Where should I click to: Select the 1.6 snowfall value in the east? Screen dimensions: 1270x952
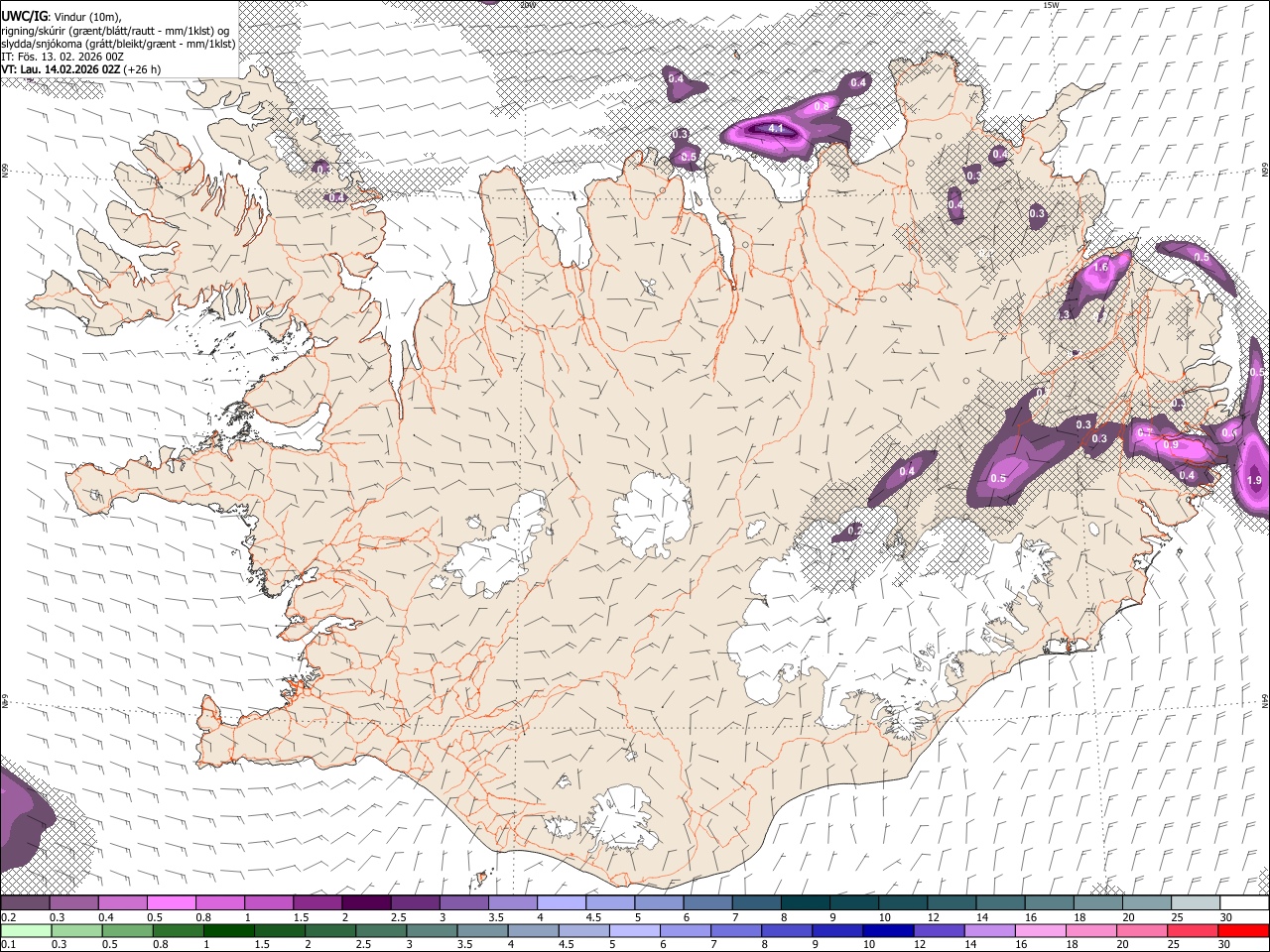tap(1100, 268)
